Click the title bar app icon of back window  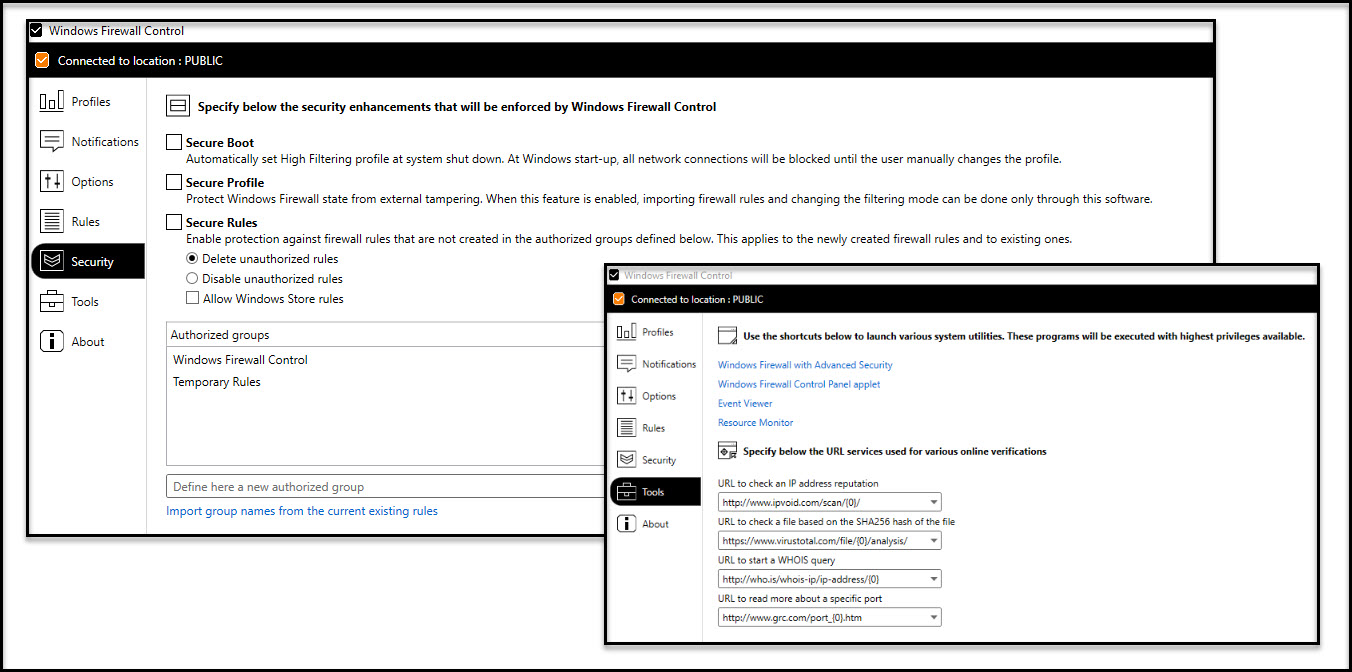coord(36,31)
